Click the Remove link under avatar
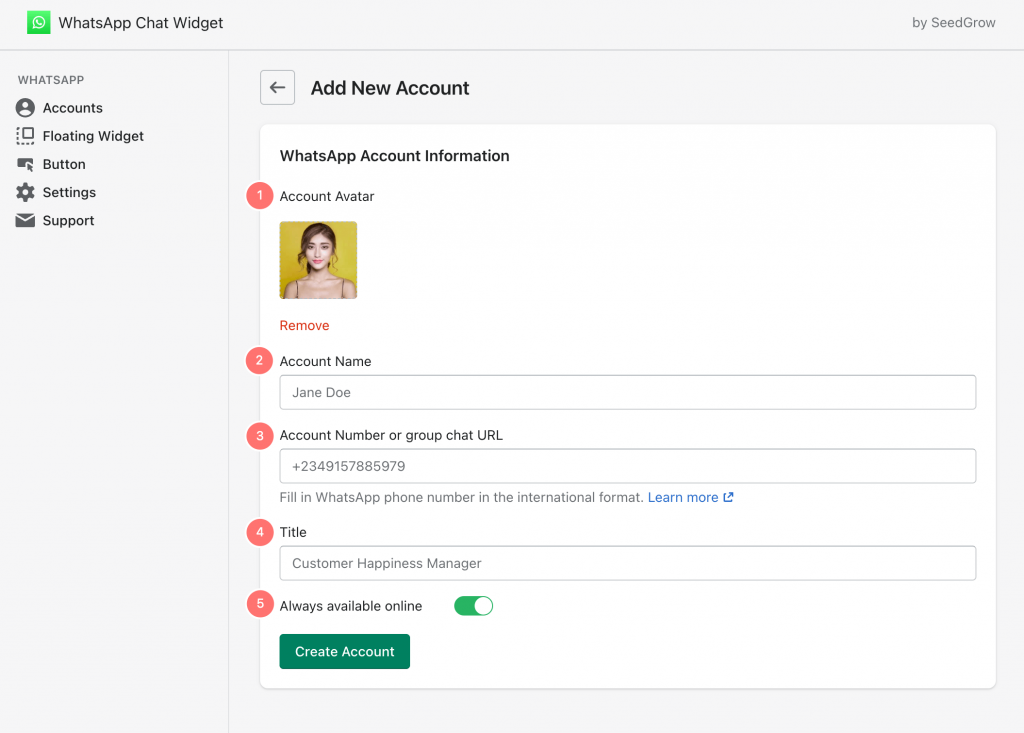The width and height of the screenshot is (1024, 733). pyautogui.click(x=304, y=325)
